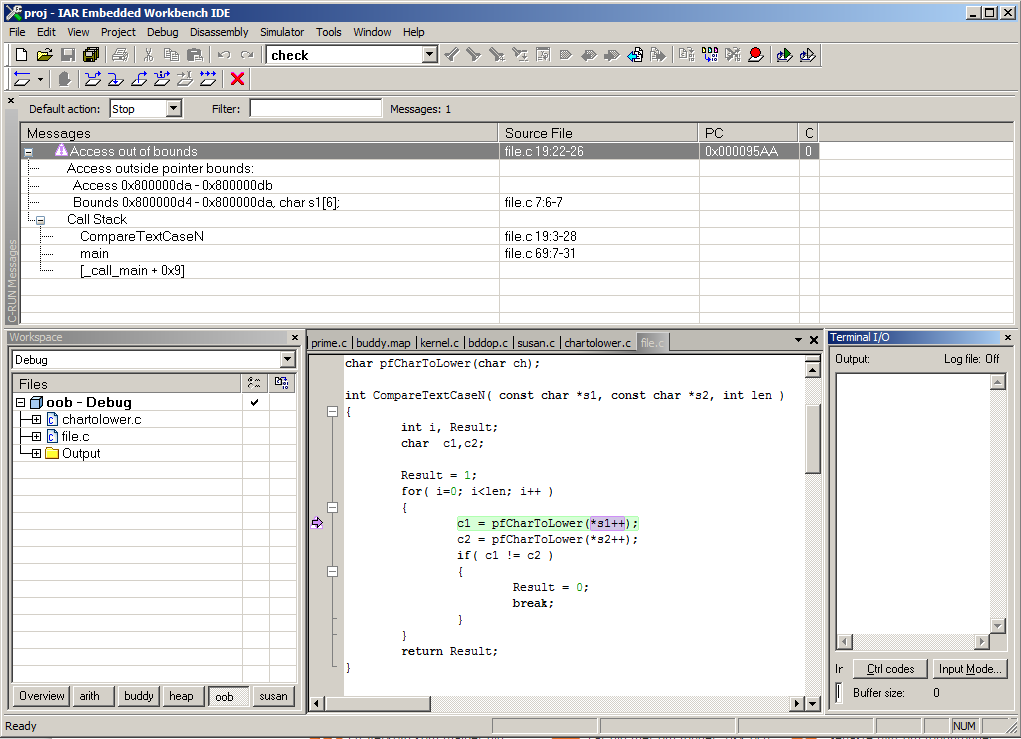Open the Debug configuration dropdown in Workspace
The height and width of the screenshot is (739, 1021).
[x=288, y=359]
